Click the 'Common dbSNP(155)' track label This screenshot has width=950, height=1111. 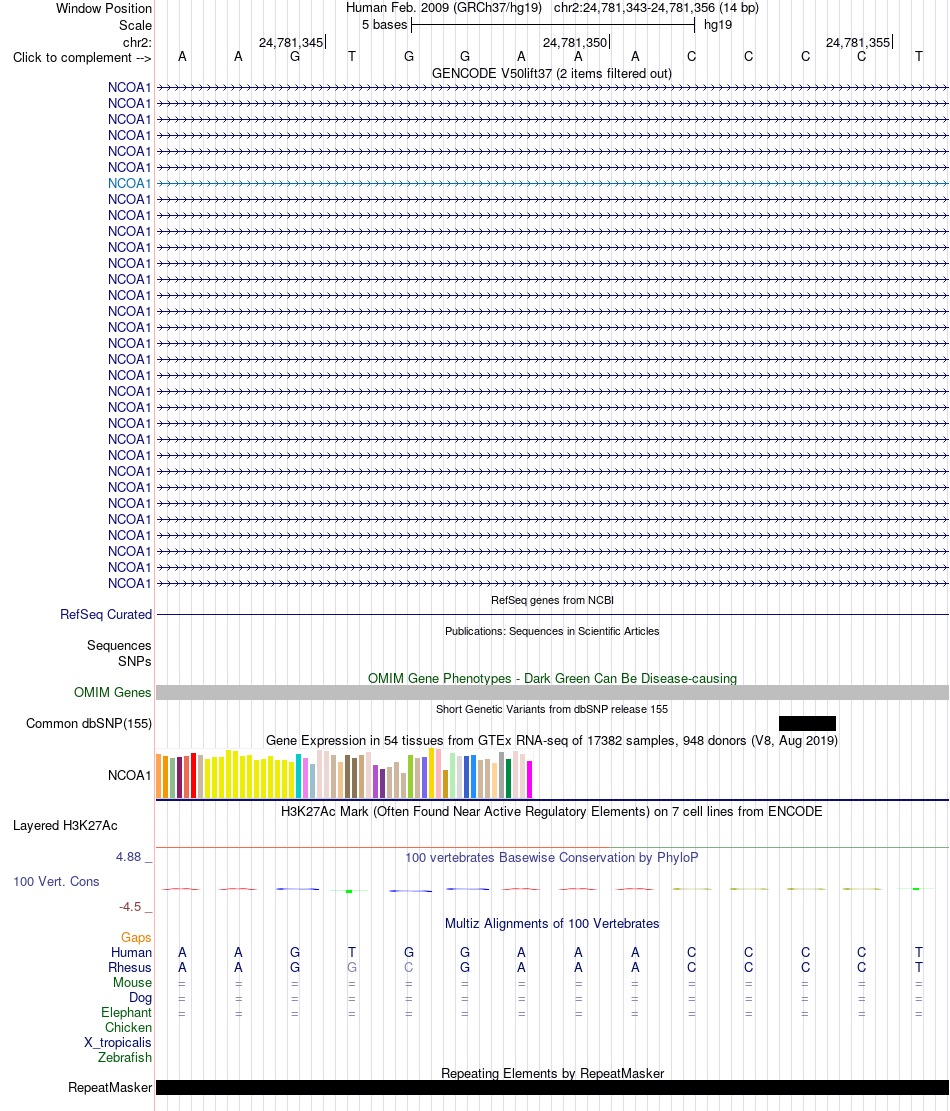pyautogui.click(x=89, y=723)
